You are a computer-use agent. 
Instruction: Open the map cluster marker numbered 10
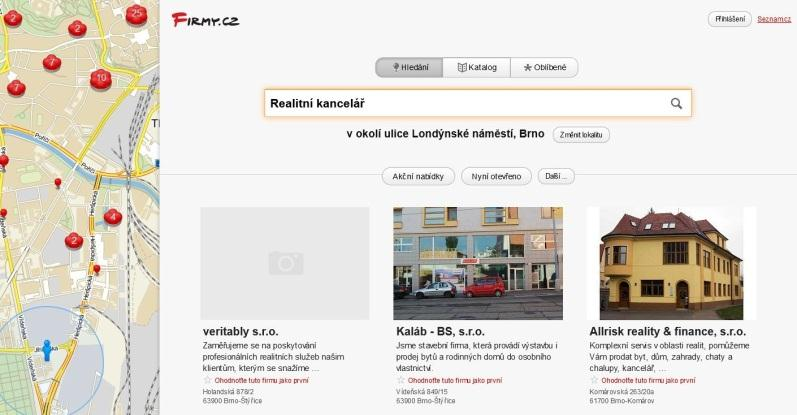pyautogui.click(x=101, y=79)
